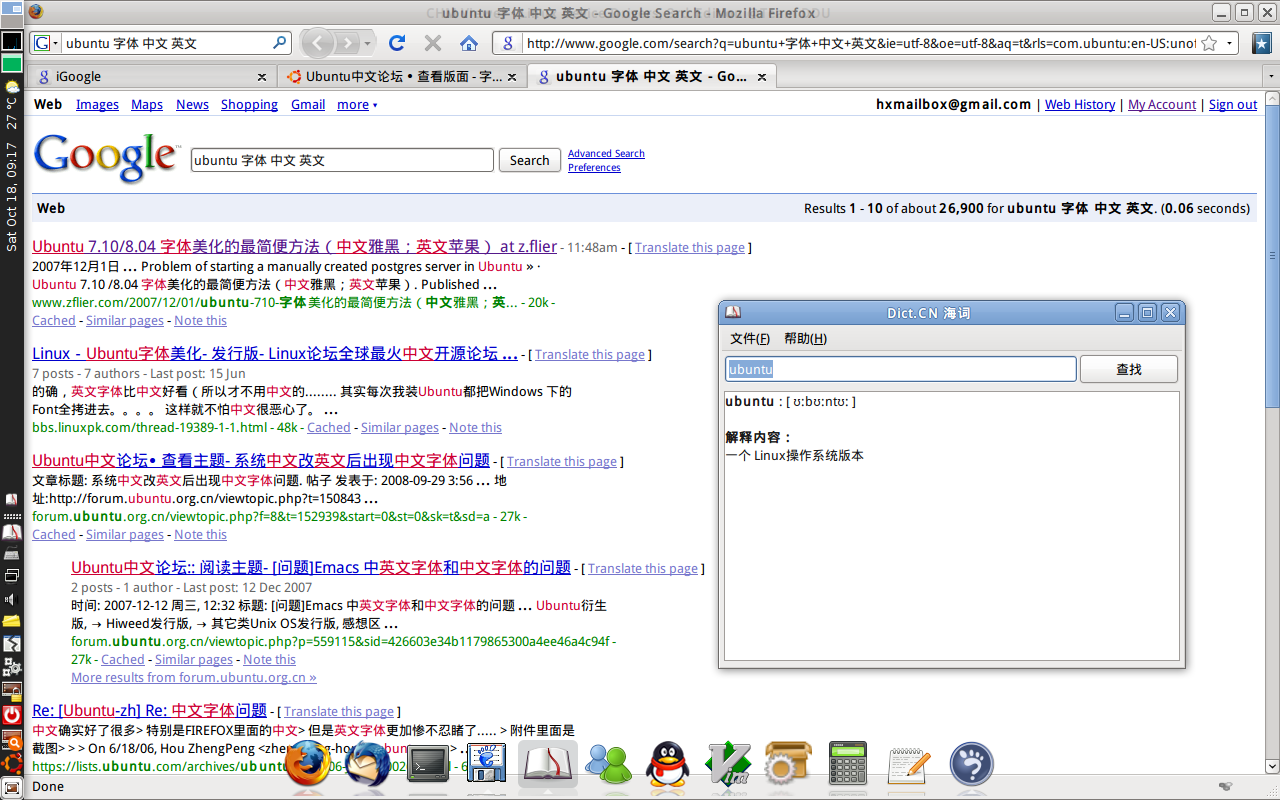1280x800 pixels.
Task: Go to Firefox home page icon
Action: (x=469, y=43)
